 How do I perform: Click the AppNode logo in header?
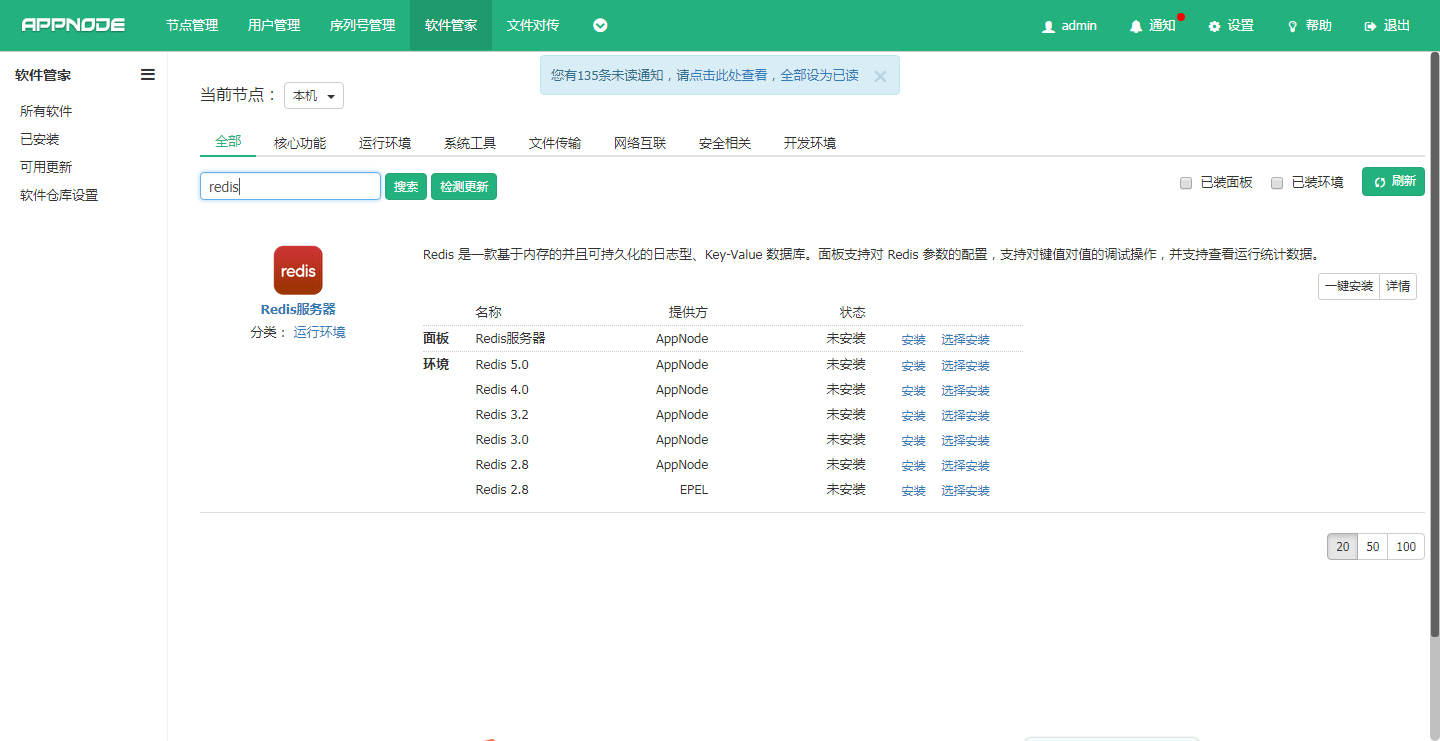[73, 25]
